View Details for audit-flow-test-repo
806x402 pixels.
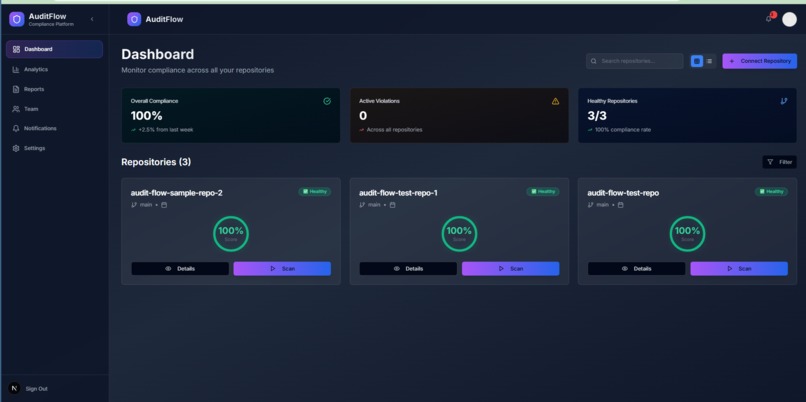pos(636,269)
